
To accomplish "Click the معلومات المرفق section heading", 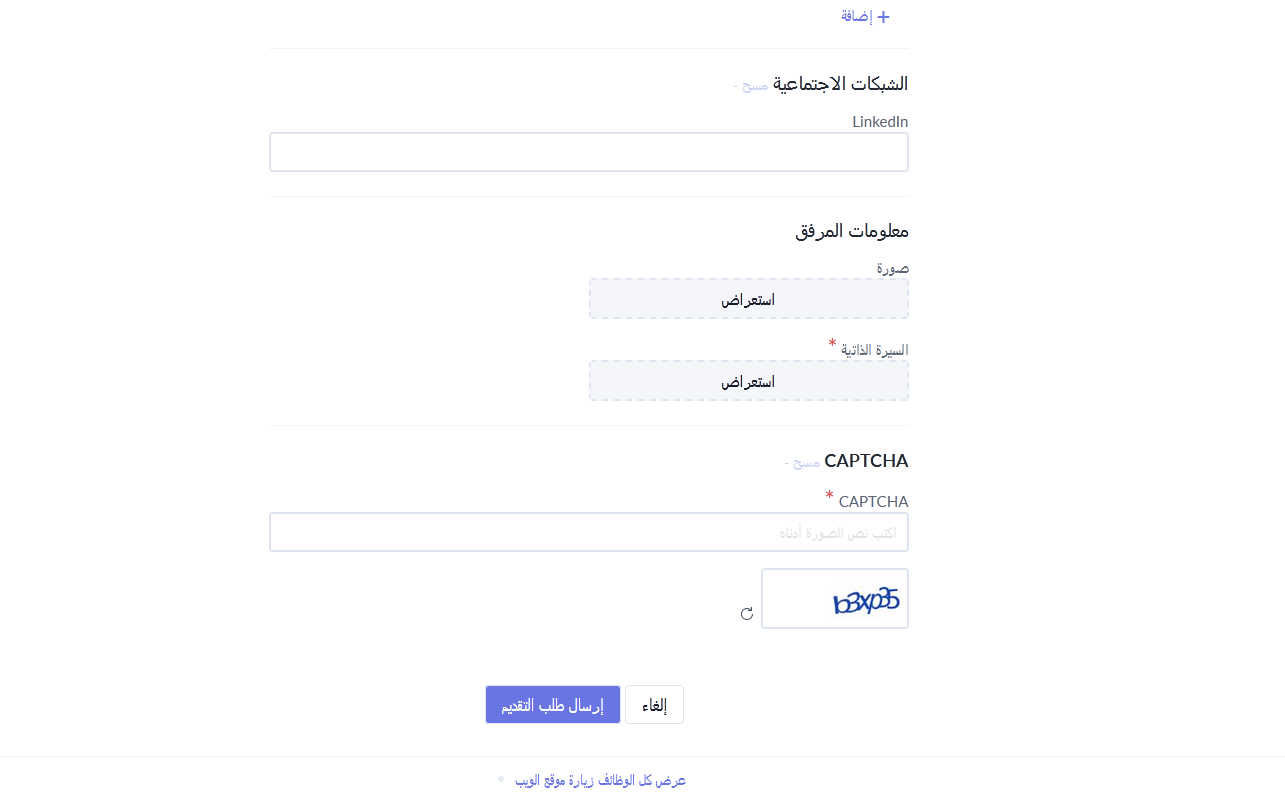I will pos(852,231).
